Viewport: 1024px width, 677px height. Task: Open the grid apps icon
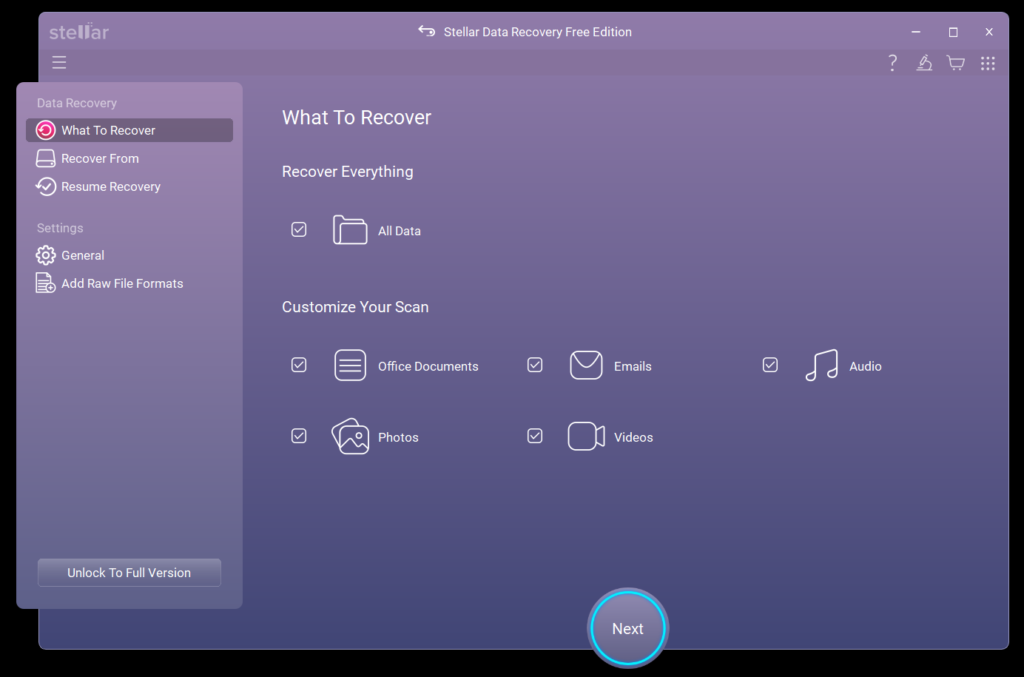(988, 63)
